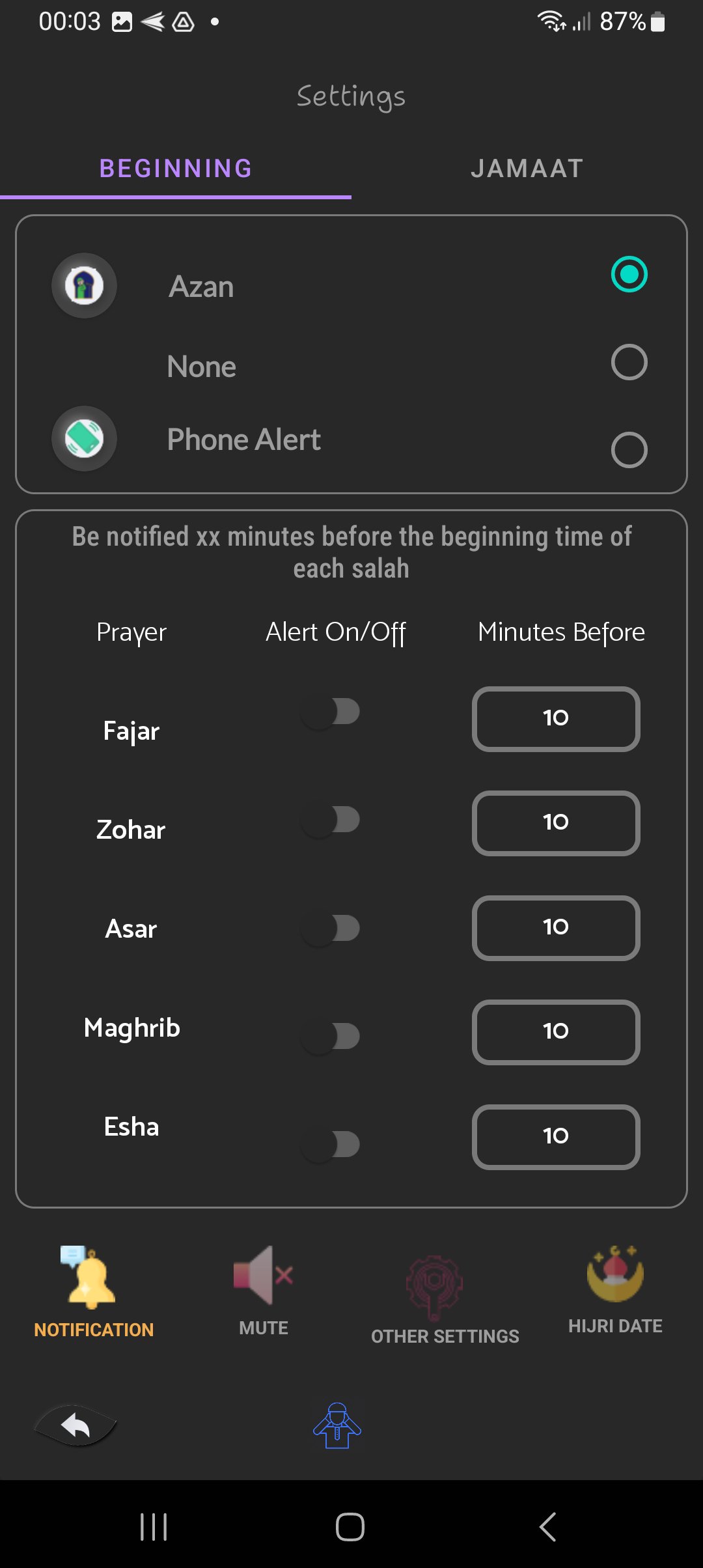Turn on the Zohar alert switch

[331, 820]
